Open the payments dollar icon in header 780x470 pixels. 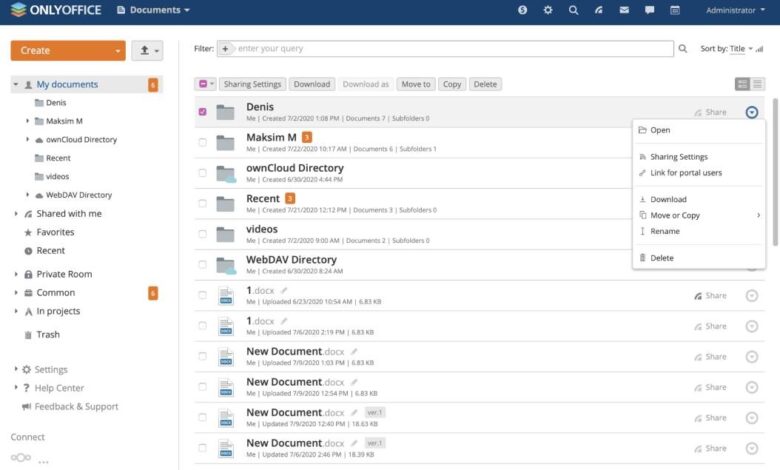coord(522,10)
